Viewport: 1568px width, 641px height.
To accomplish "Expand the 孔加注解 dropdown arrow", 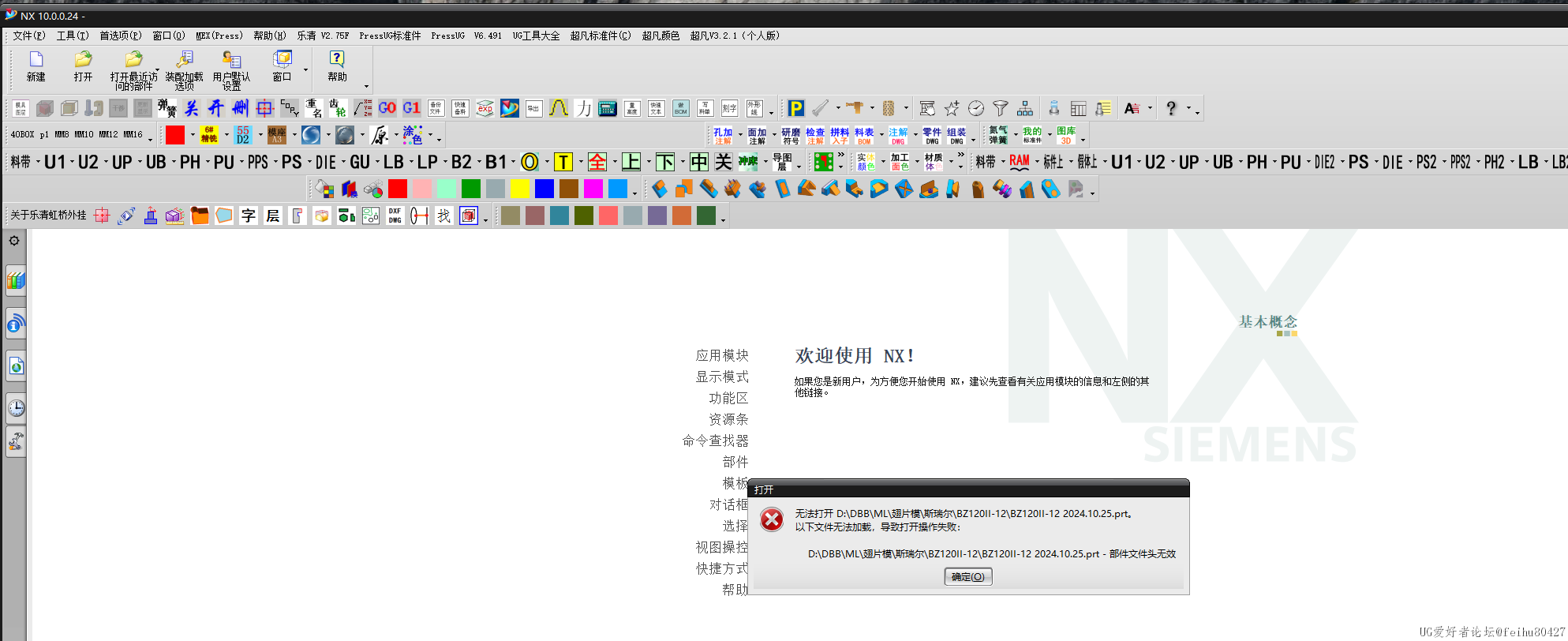I will [739, 136].
